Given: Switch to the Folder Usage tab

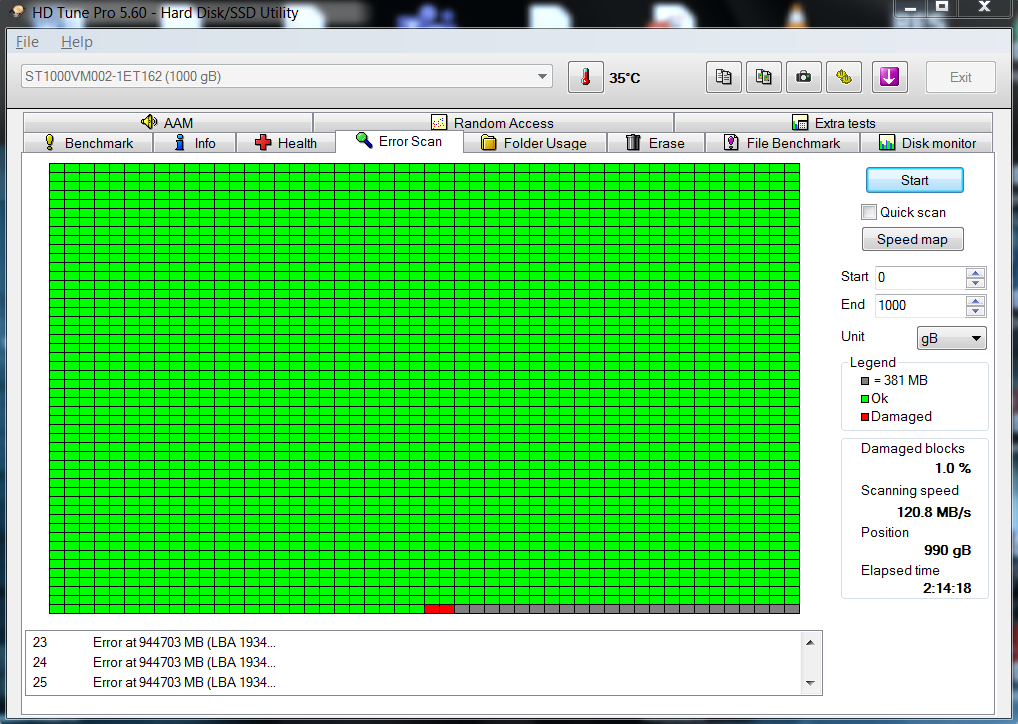Looking at the screenshot, I should click(x=534, y=143).
